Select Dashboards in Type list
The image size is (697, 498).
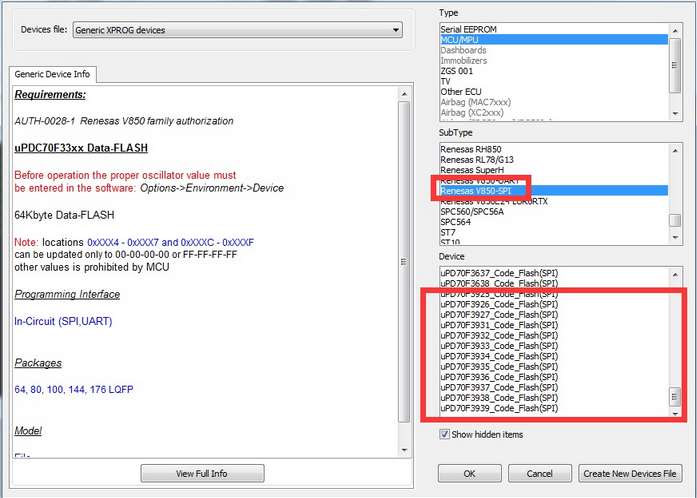(553, 50)
